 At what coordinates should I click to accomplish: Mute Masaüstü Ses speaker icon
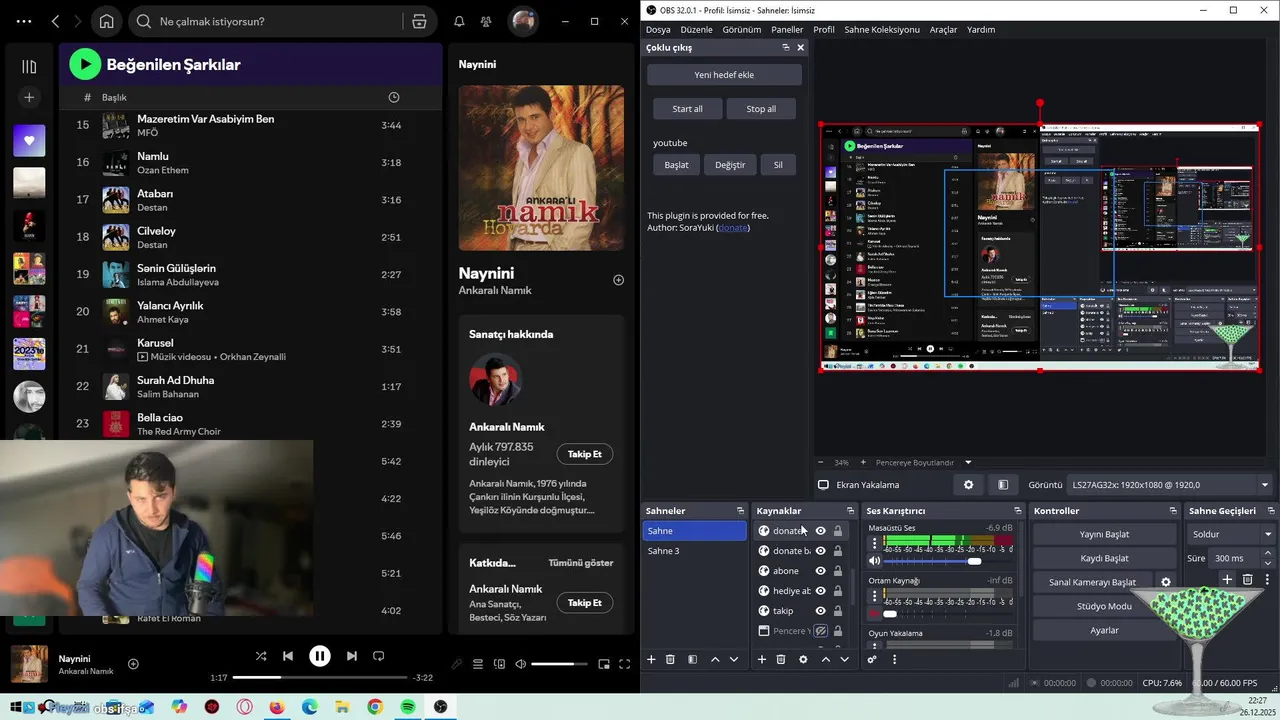[875, 561]
